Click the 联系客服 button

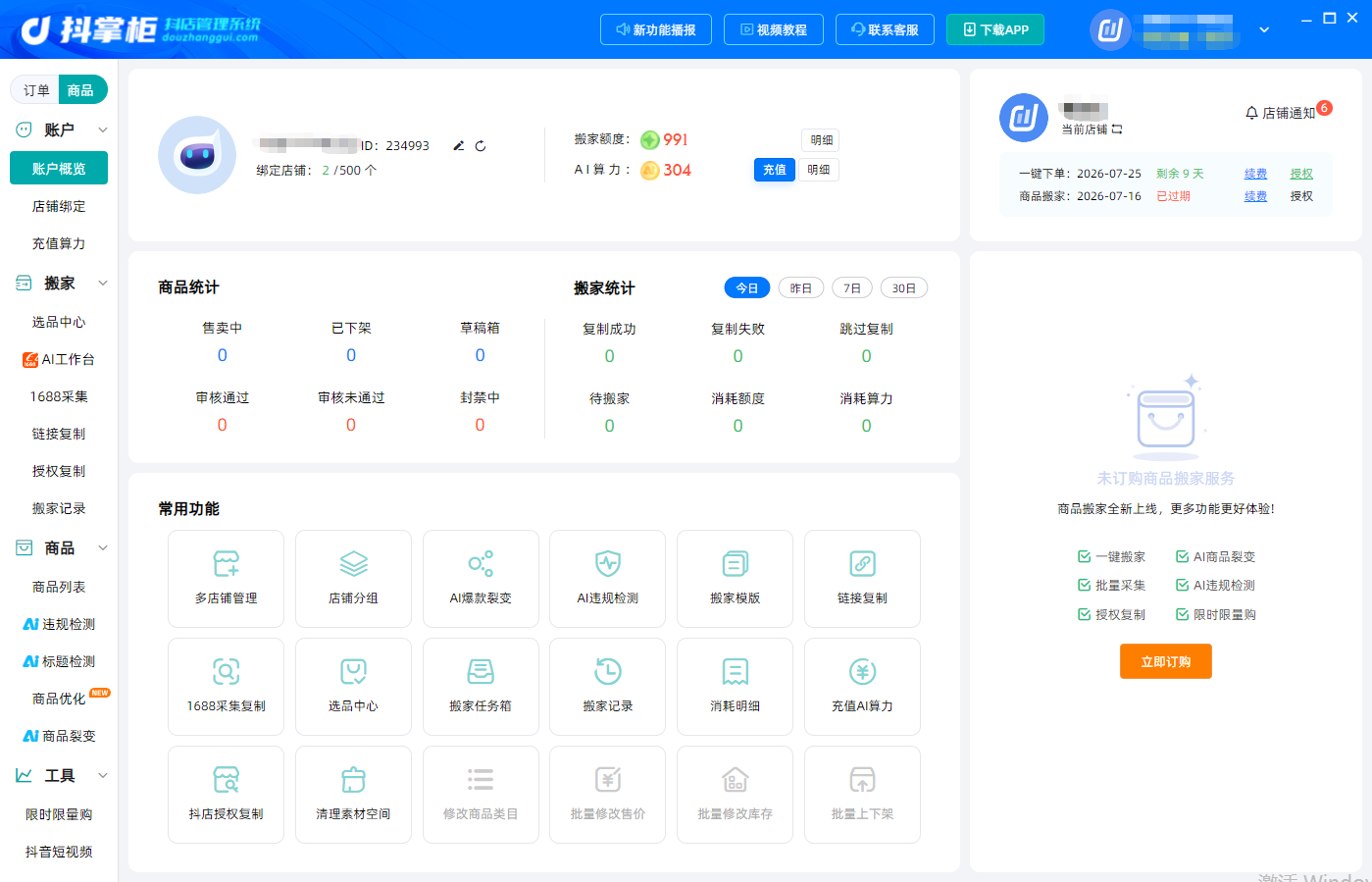click(x=885, y=29)
